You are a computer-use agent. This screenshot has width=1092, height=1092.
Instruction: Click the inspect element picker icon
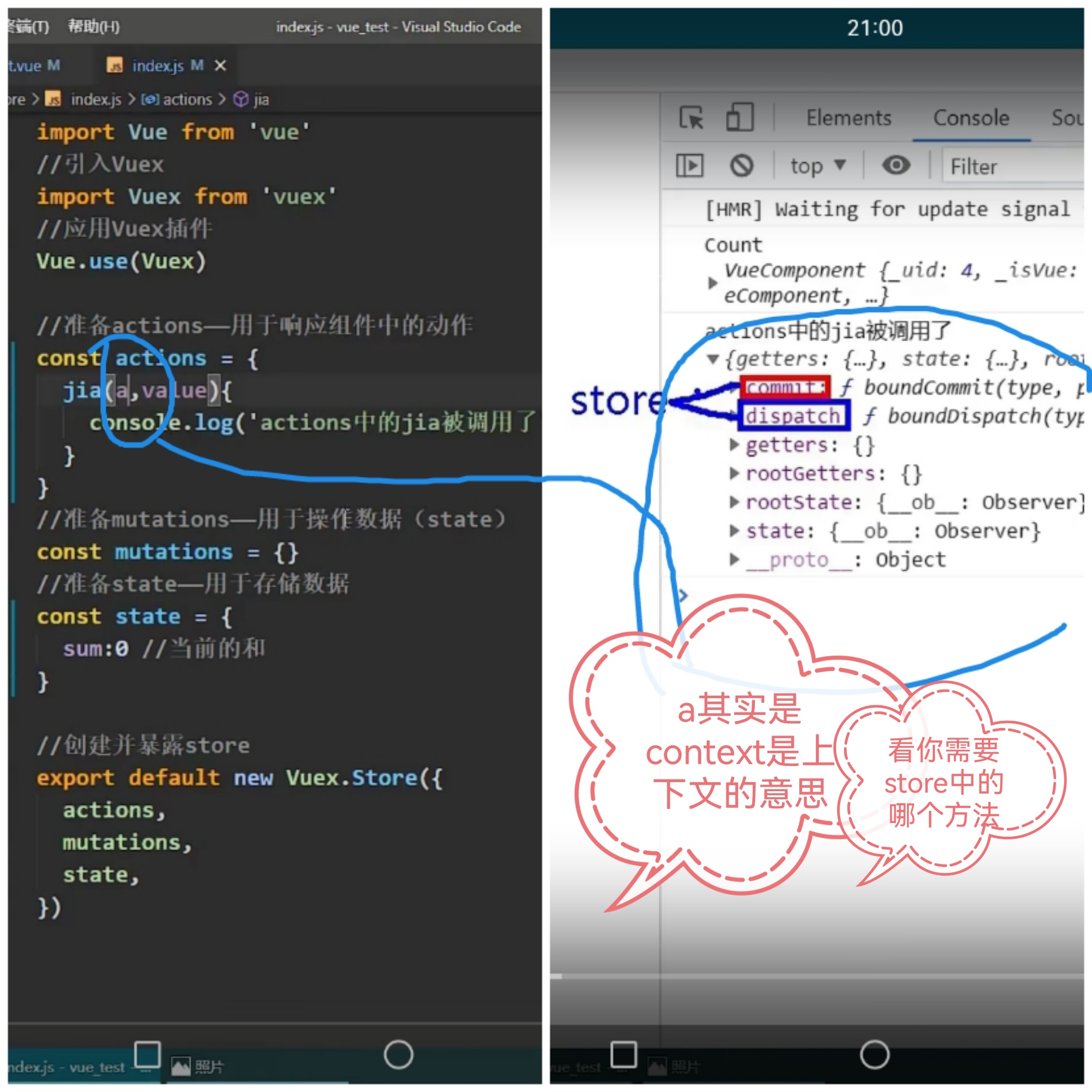coord(691,118)
